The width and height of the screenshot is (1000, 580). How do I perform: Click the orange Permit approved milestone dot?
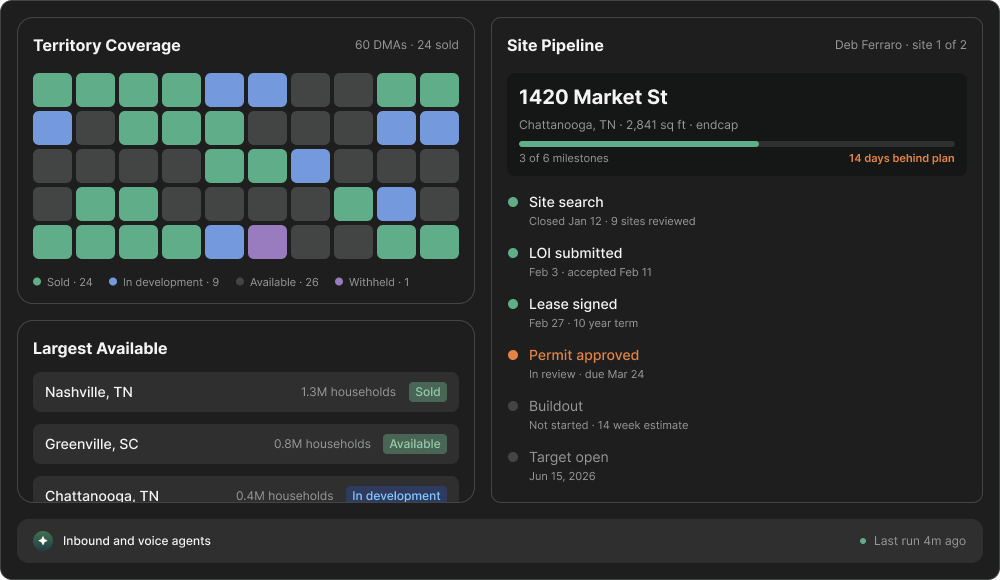click(x=513, y=355)
